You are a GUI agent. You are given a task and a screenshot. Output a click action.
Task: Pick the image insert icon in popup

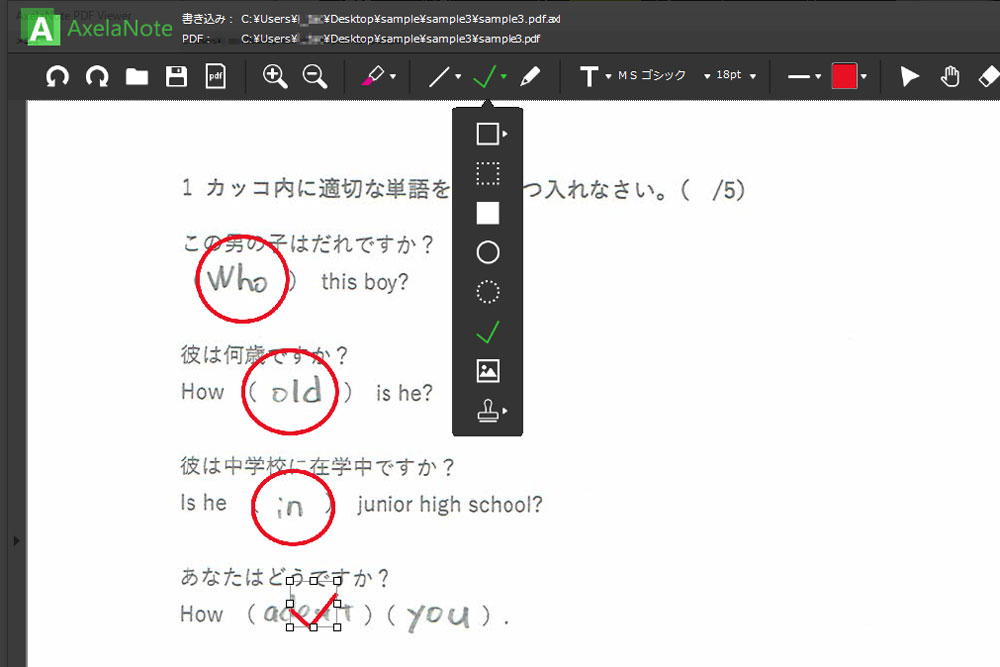click(x=488, y=371)
